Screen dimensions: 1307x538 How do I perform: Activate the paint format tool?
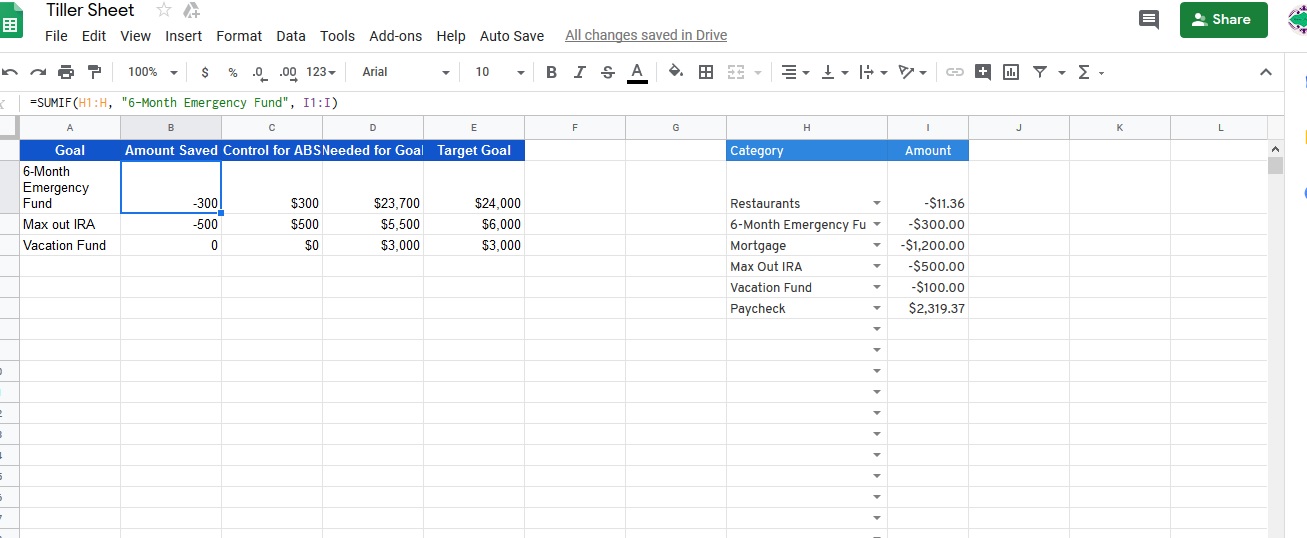tap(94, 72)
